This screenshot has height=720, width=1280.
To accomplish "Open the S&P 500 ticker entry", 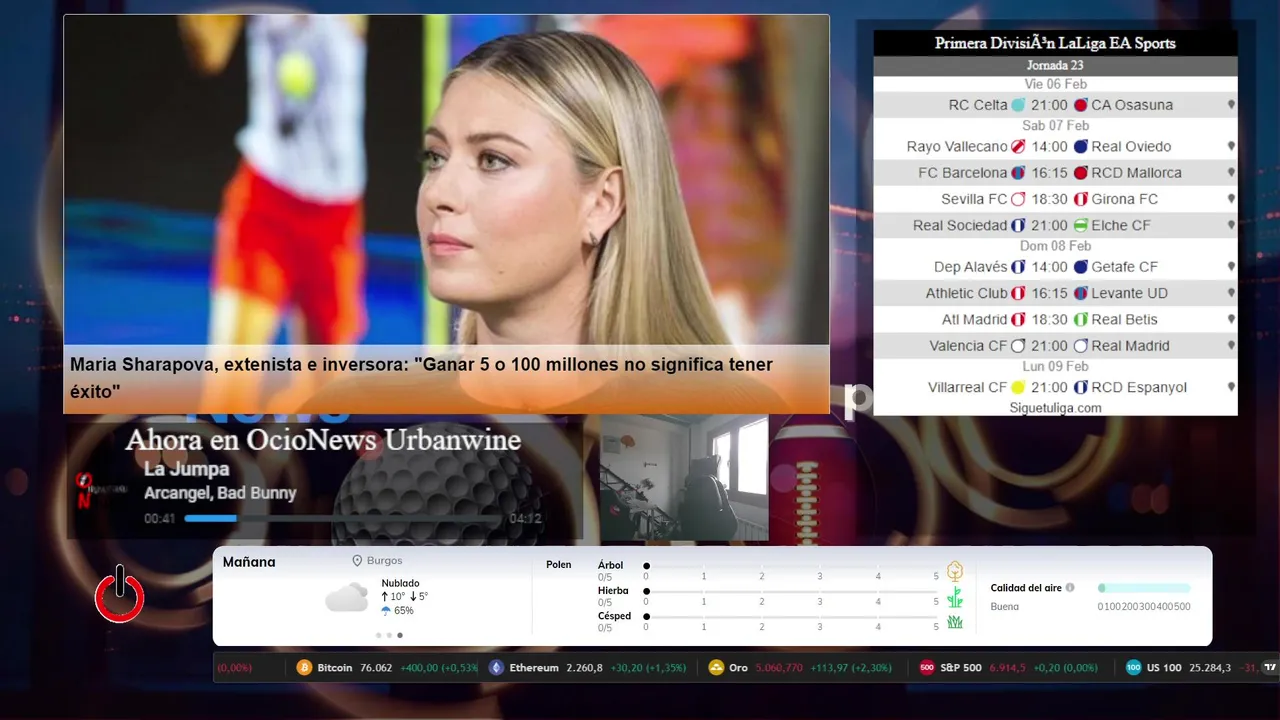I will point(1009,668).
